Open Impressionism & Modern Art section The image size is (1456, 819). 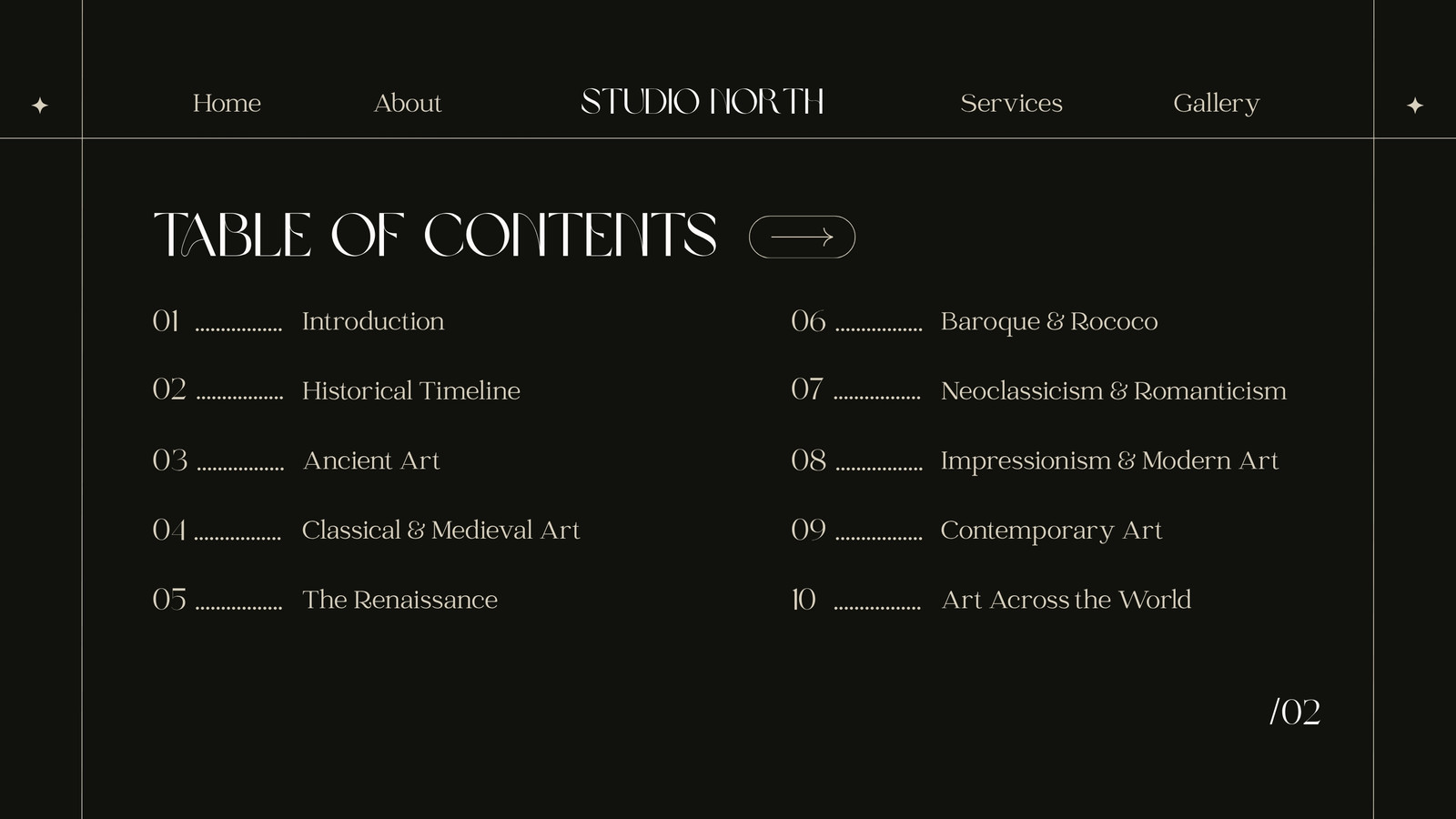1109,460
